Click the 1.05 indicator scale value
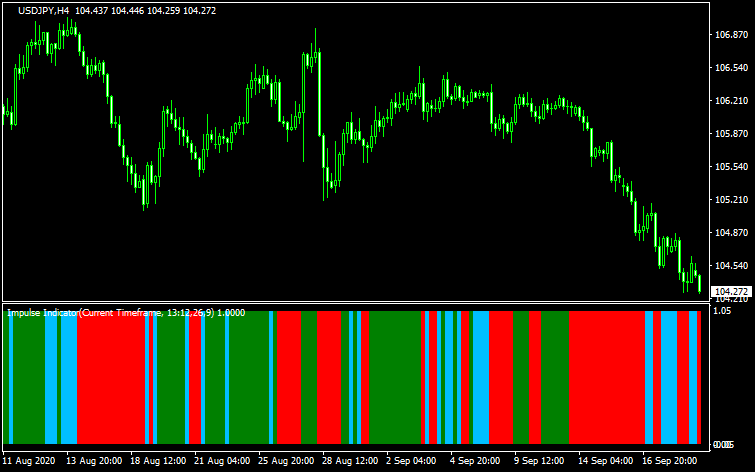This screenshot has height=472, width=755. [x=722, y=311]
